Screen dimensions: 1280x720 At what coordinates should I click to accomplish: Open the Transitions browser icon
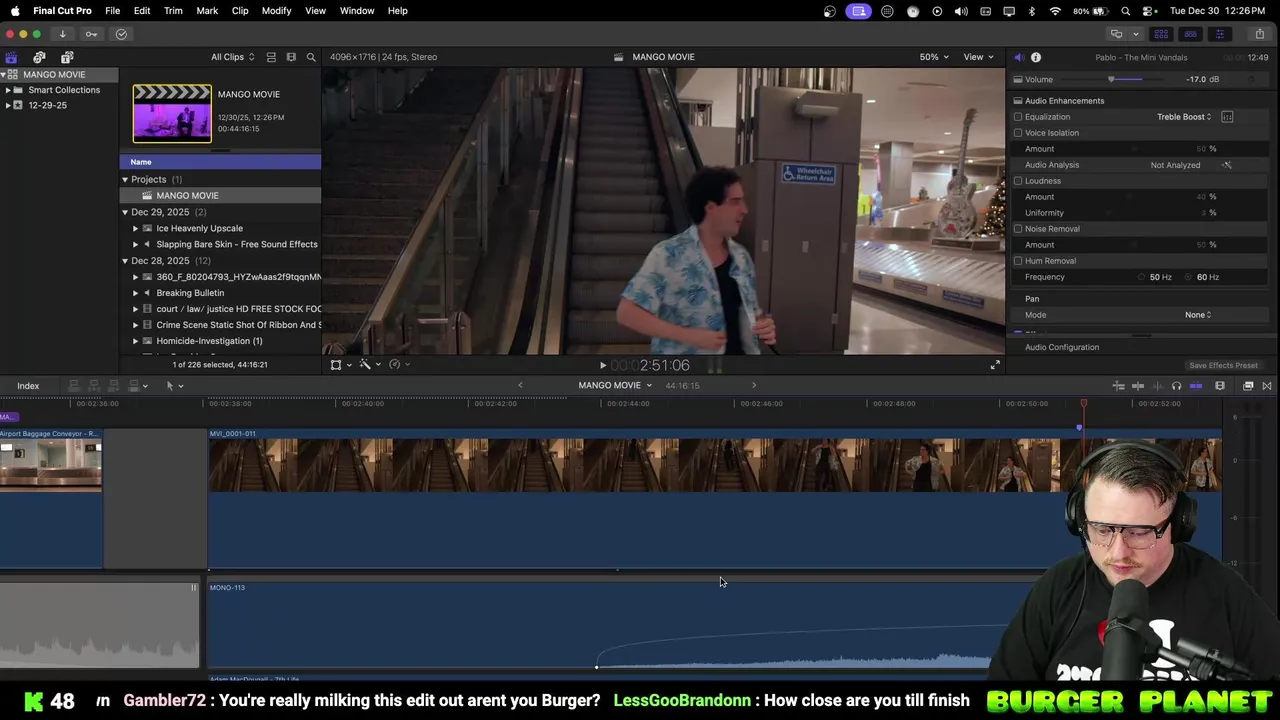pos(1267,386)
